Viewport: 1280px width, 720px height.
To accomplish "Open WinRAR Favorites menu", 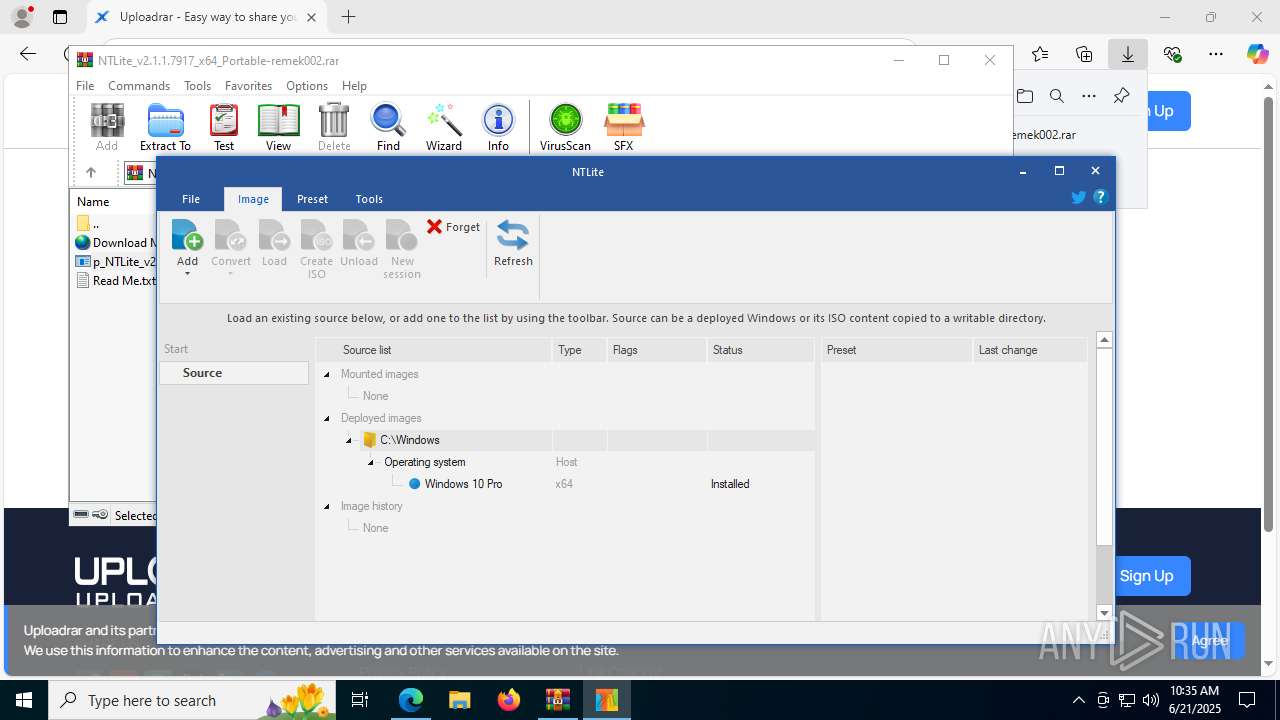I will pyautogui.click(x=248, y=86).
